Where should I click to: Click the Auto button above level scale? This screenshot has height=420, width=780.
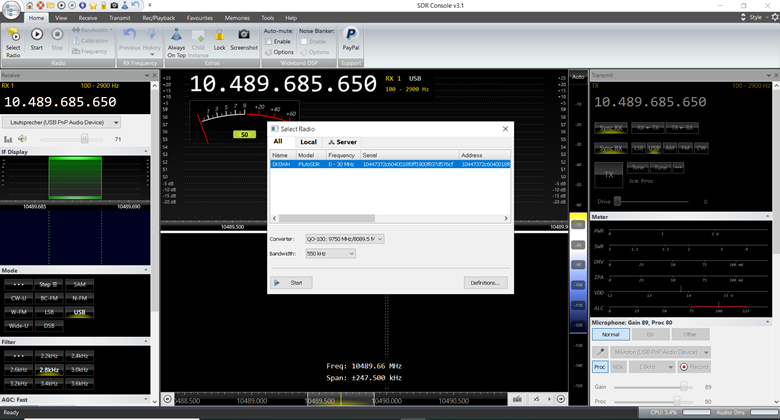coord(578,77)
